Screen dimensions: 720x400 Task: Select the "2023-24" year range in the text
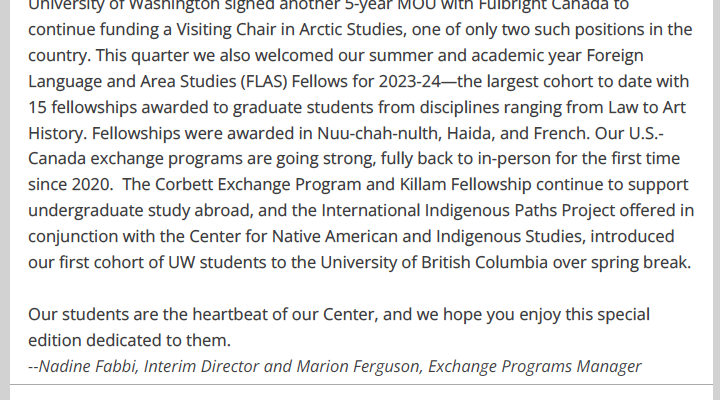point(409,81)
